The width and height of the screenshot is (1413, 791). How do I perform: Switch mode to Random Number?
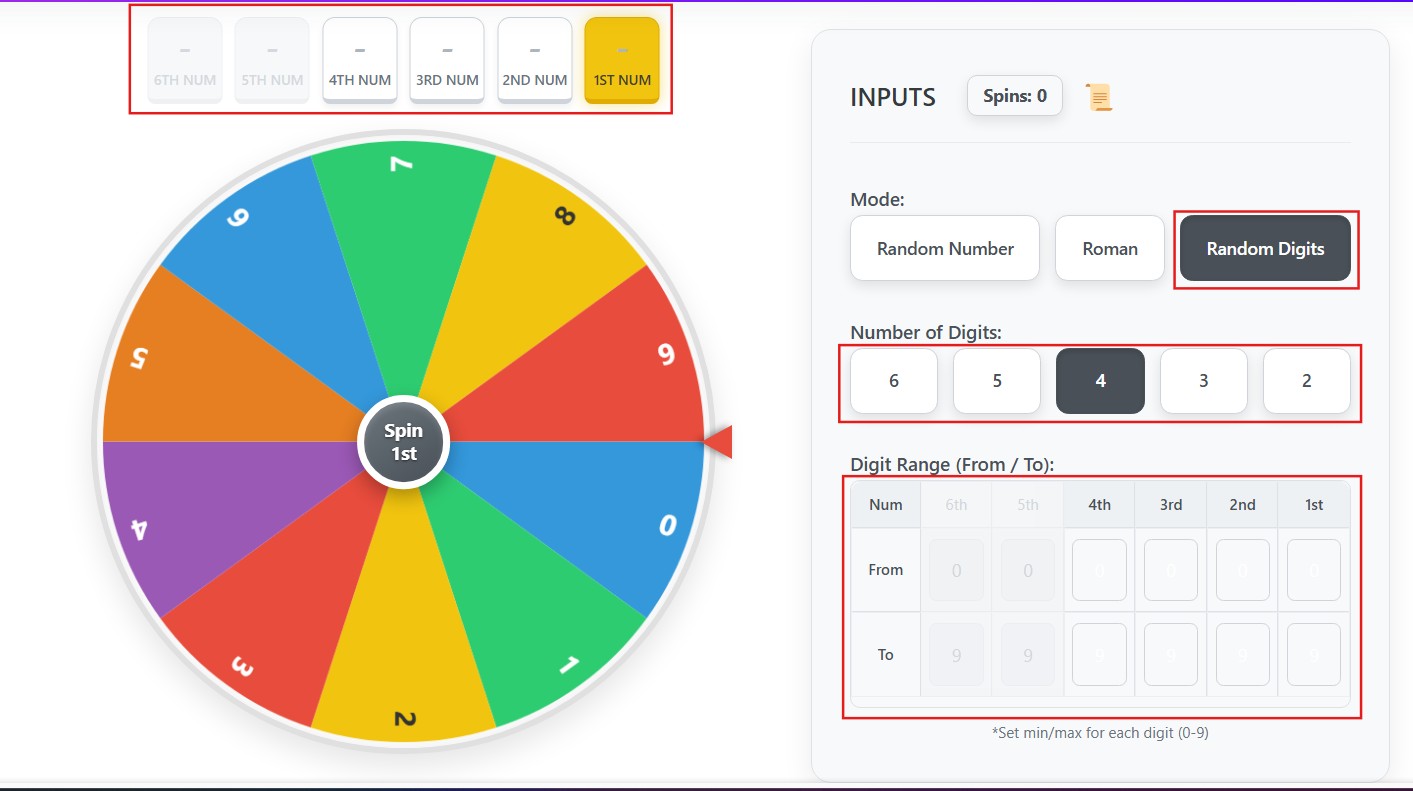[945, 248]
